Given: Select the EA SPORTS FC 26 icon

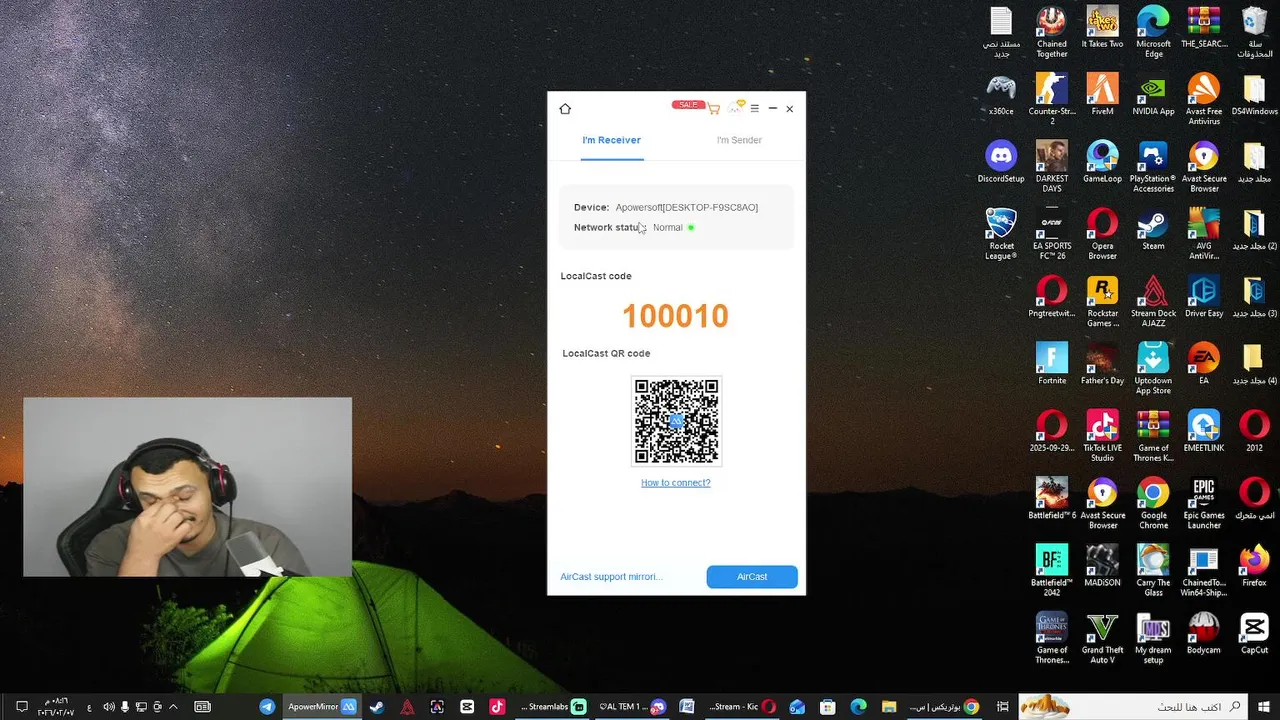Looking at the screenshot, I should tap(1052, 234).
